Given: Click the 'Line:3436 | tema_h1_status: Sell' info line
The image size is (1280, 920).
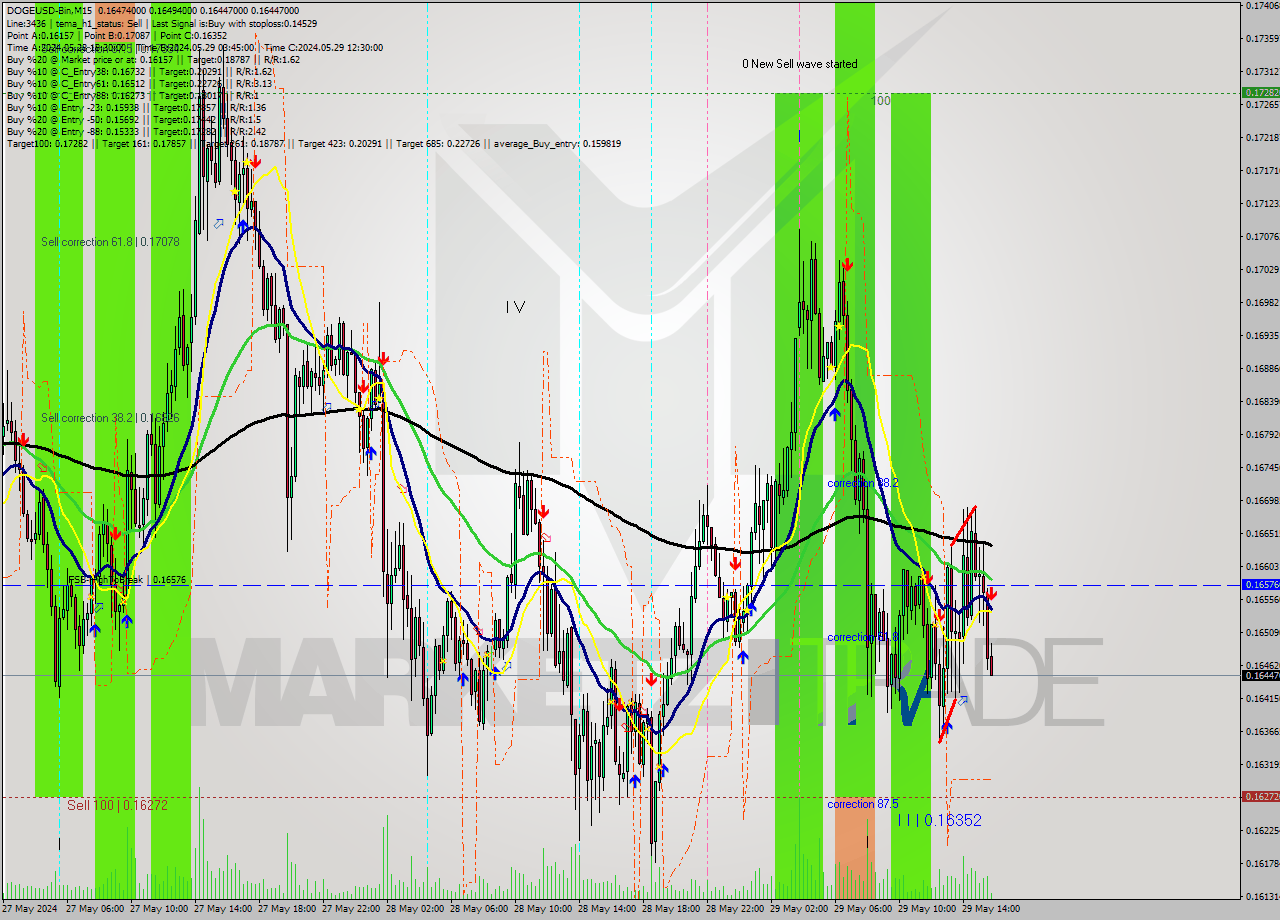Looking at the screenshot, I should (162, 23).
